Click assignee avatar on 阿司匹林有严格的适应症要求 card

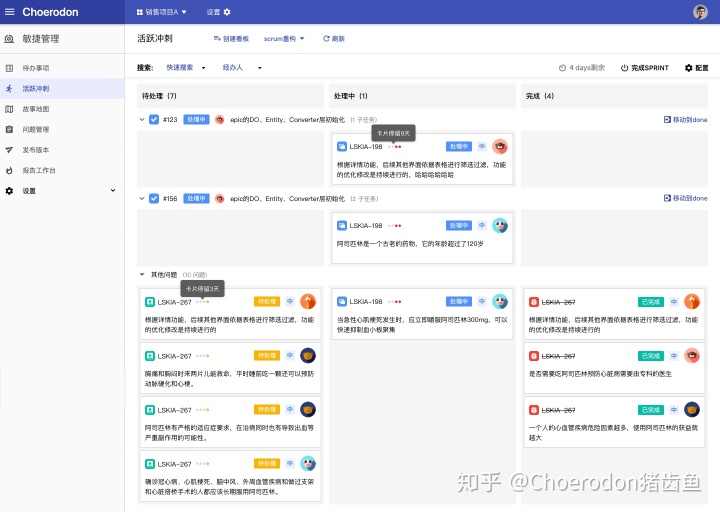click(308, 409)
